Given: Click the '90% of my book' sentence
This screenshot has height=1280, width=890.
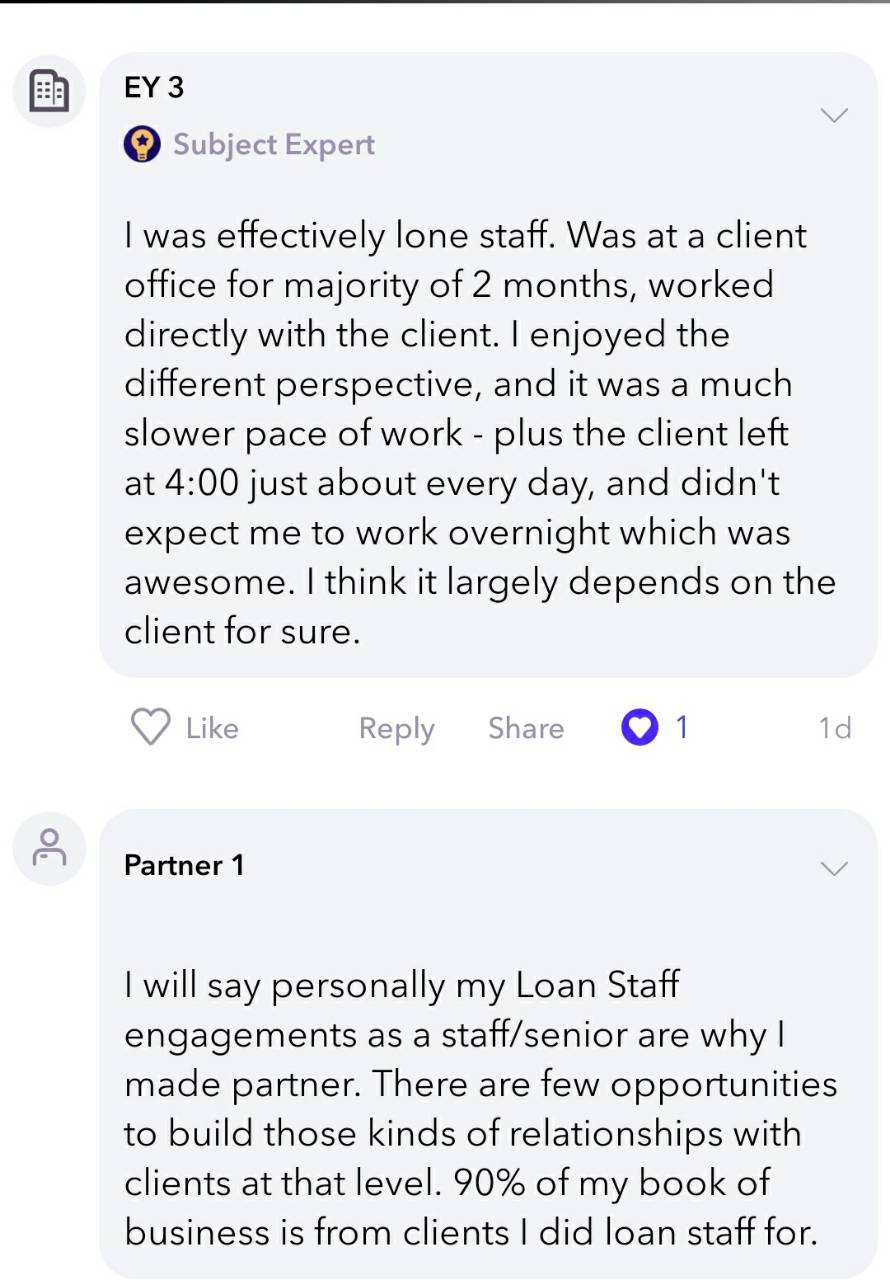Looking at the screenshot, I should pos(471,1207).
